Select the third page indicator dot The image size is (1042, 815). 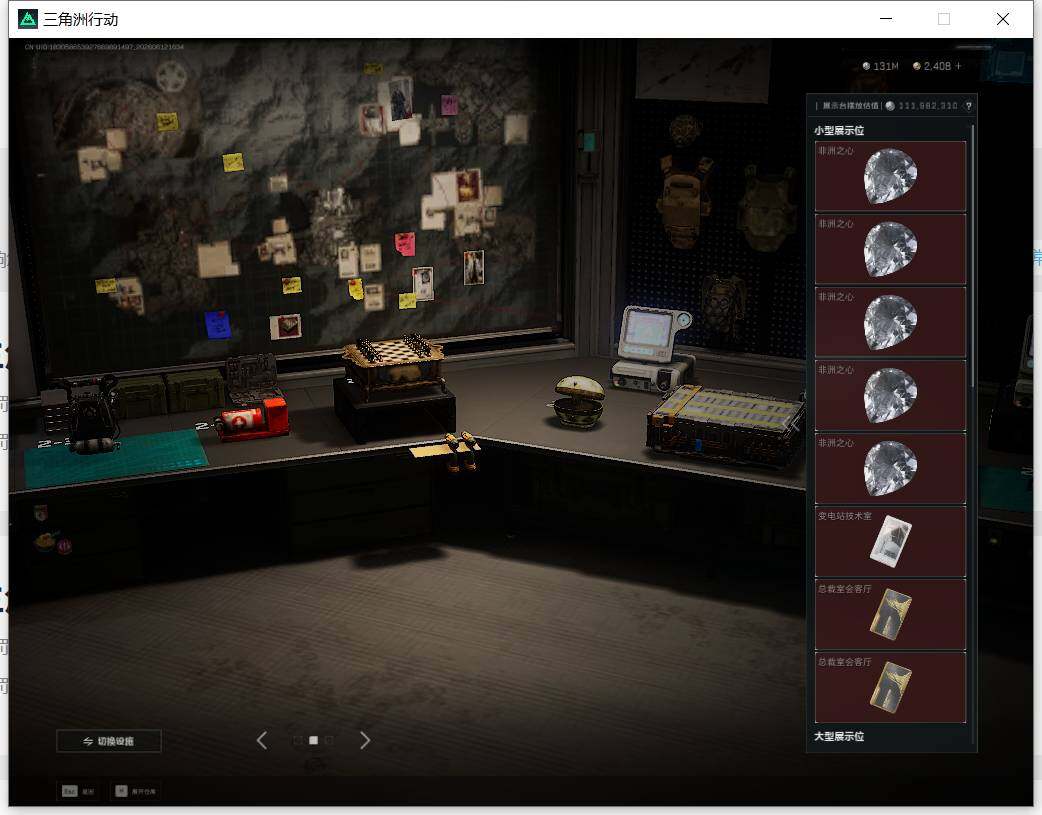[x=330, y=740]
